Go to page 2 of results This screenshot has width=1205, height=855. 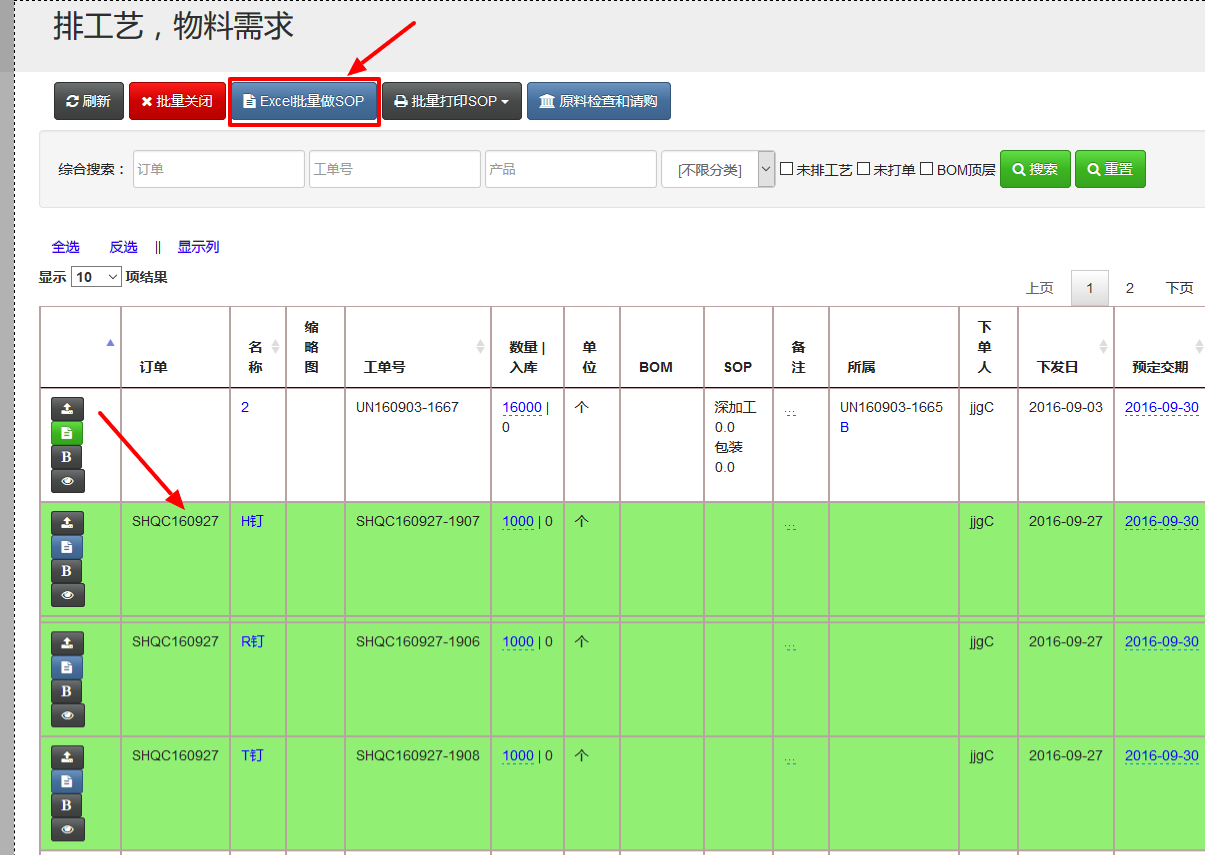(x=1130, y=288)
